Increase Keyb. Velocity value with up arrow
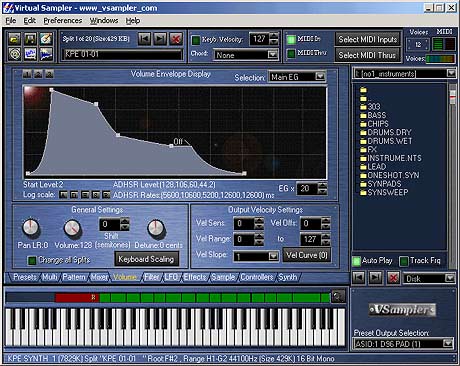The height and width of the screenshot is (366, 460). tap(274, 36)
